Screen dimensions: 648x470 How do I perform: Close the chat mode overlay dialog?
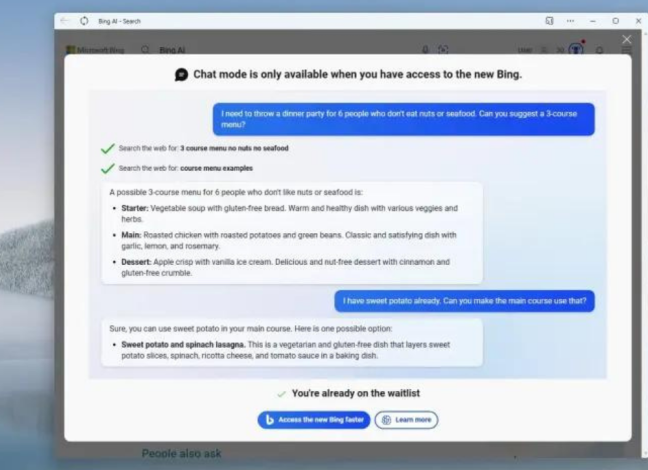click(627, 39)
